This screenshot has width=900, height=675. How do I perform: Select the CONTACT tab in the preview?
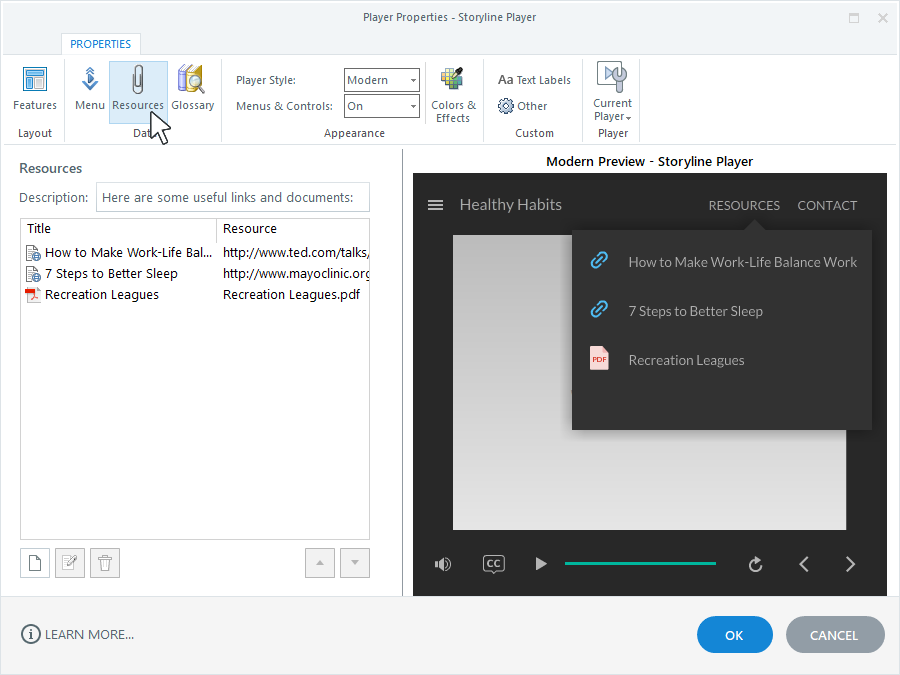827,205
